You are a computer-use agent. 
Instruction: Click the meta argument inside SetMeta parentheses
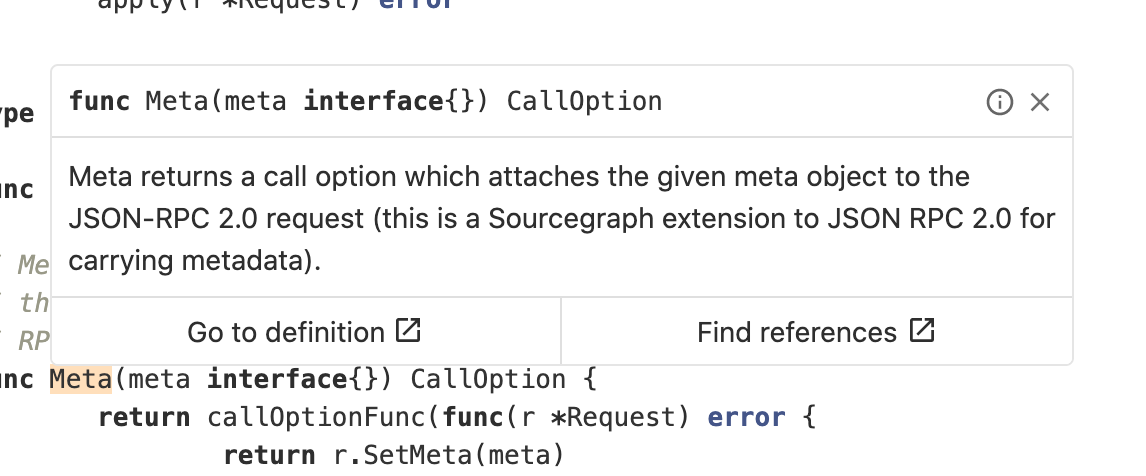click(x=519, y=456)
